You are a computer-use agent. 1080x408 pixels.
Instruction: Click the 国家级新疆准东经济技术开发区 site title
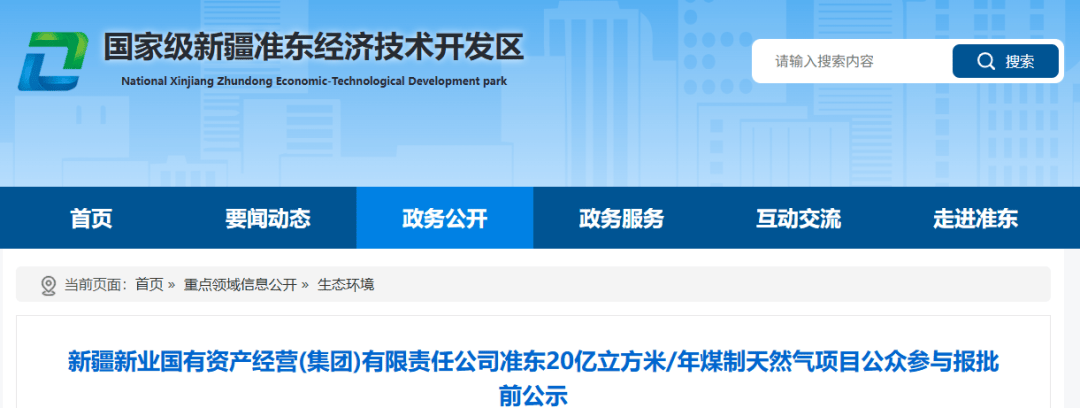[314, 48]
